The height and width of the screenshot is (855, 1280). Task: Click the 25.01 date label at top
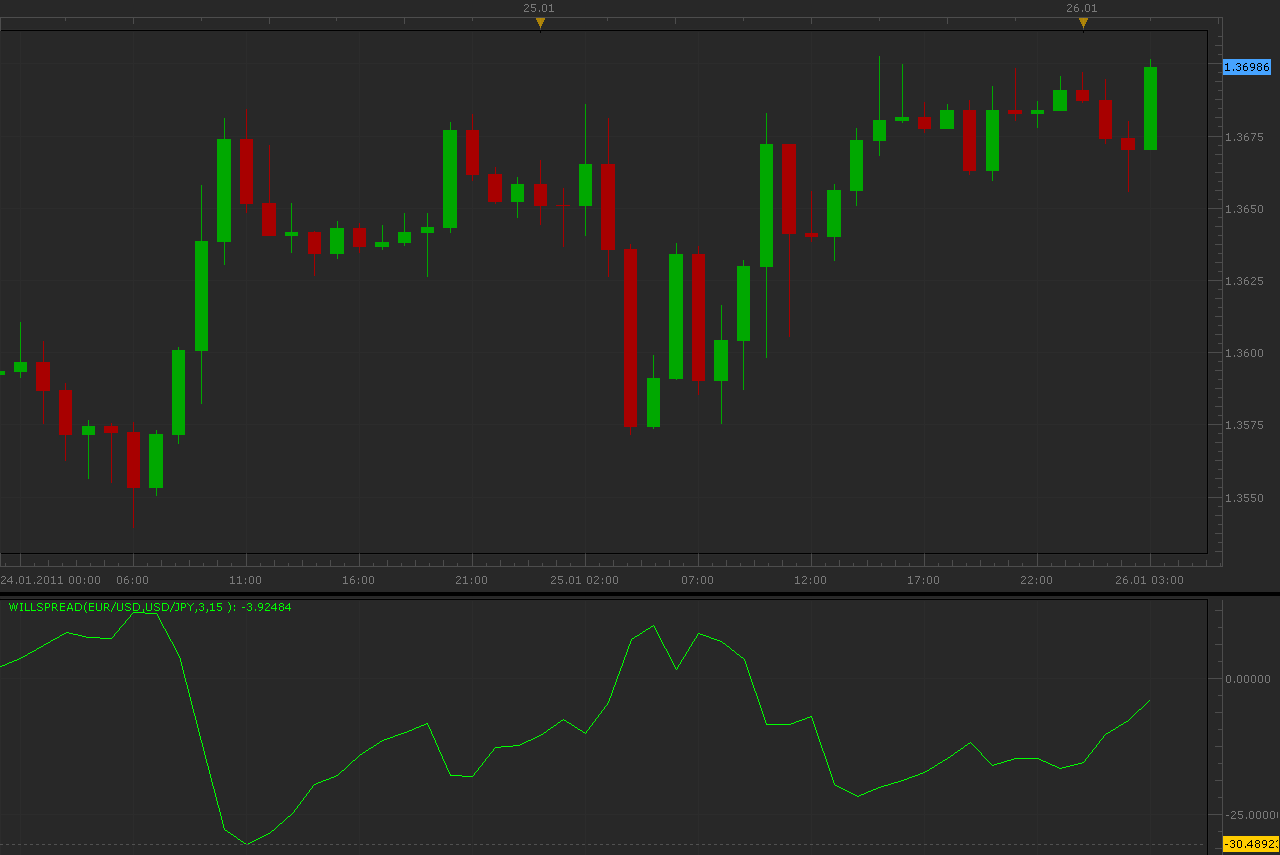coord(539,8)
